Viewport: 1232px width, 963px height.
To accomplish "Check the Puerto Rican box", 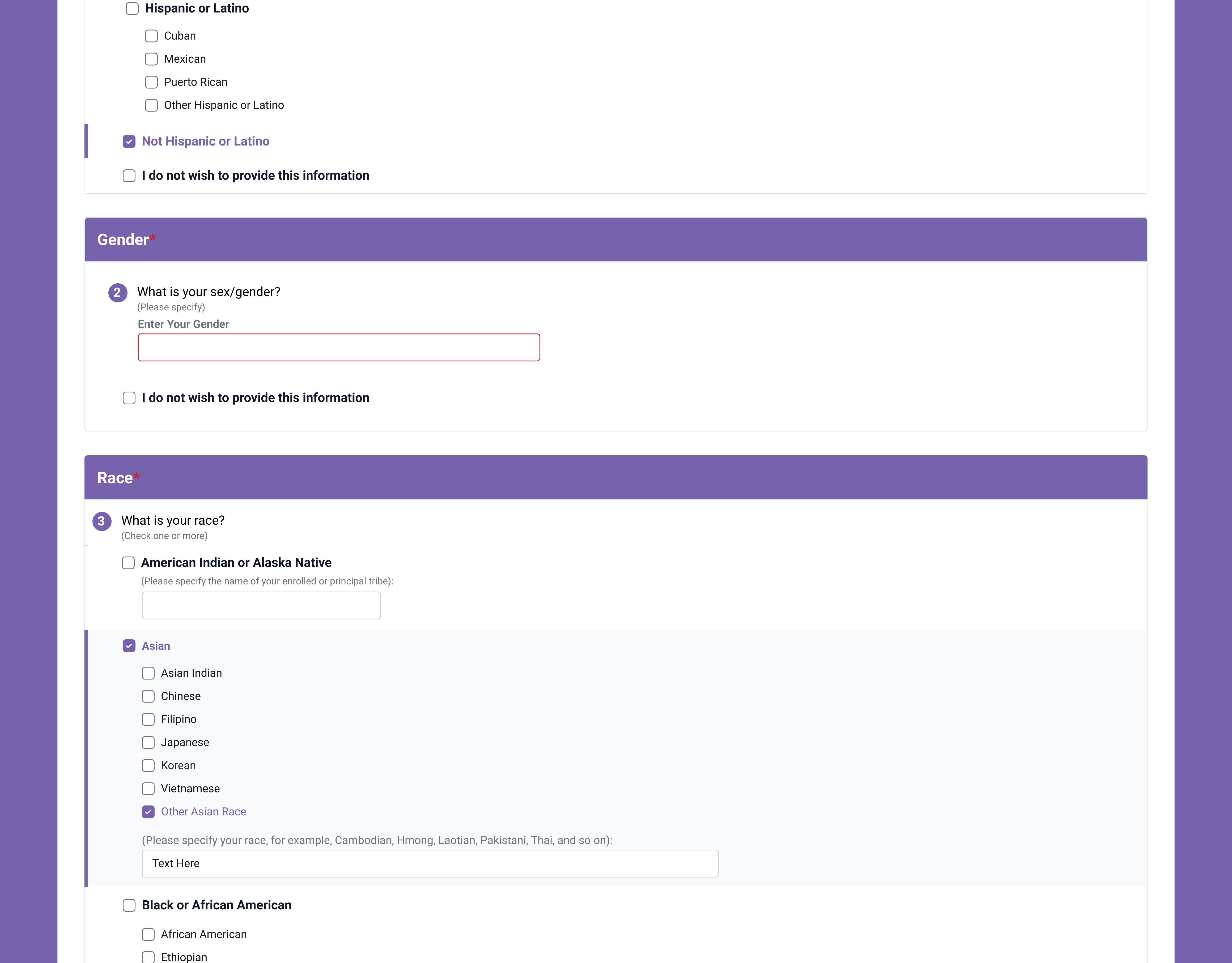I will click(151, 82).
